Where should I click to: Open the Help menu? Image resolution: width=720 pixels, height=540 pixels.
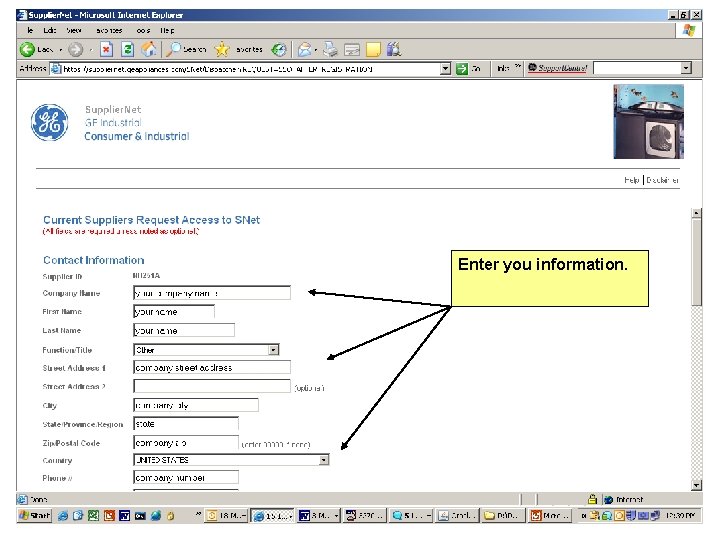tap(167, 30)
